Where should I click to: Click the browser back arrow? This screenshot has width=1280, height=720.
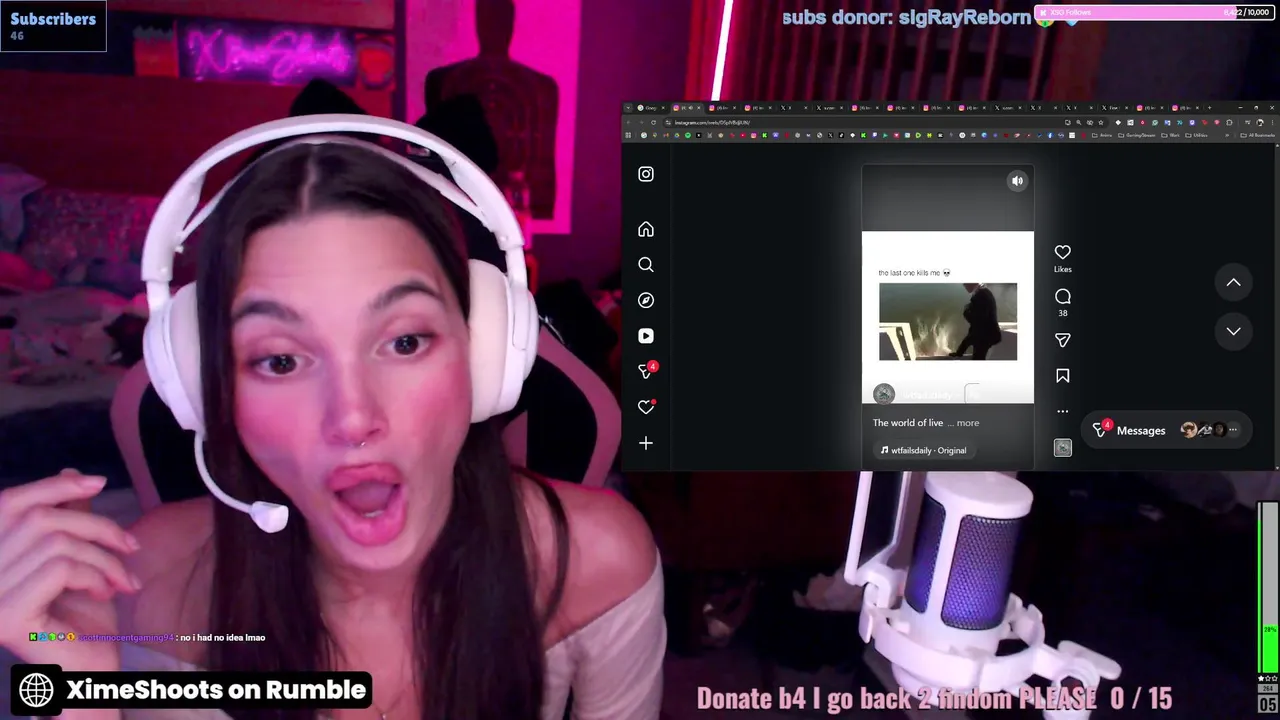(629, 123)
